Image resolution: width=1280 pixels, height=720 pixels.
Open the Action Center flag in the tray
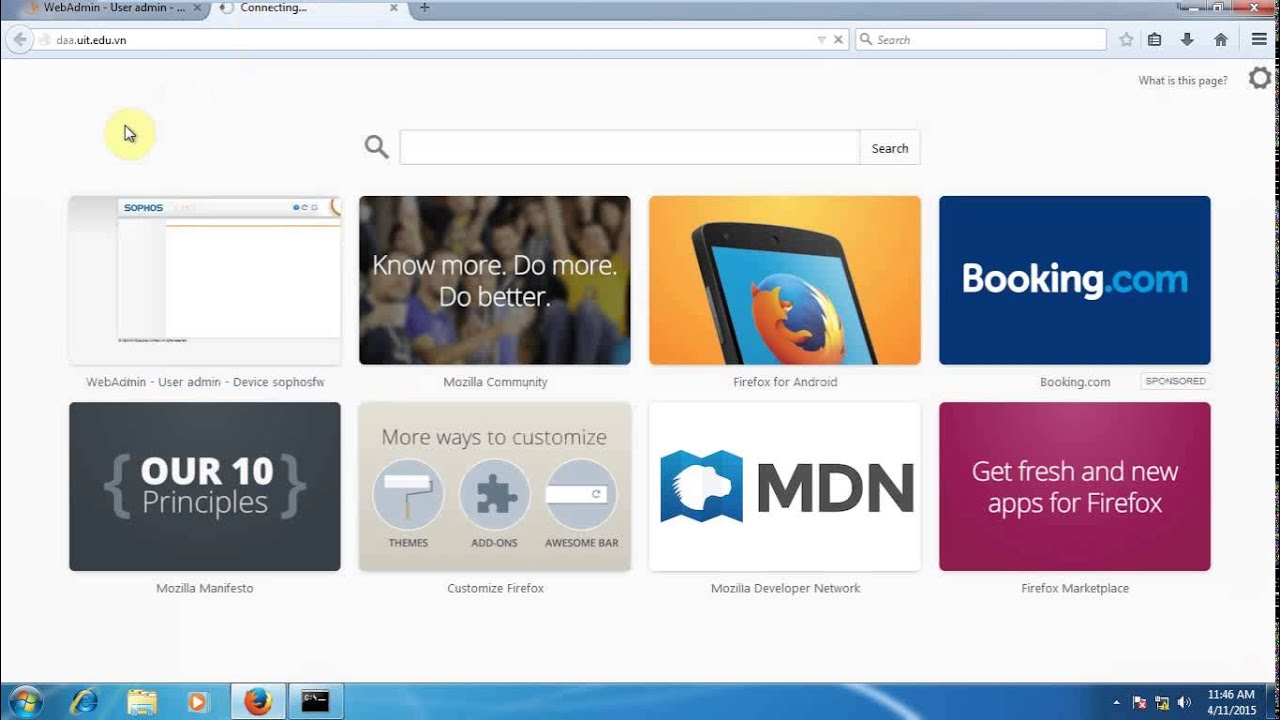(1139, 702)
